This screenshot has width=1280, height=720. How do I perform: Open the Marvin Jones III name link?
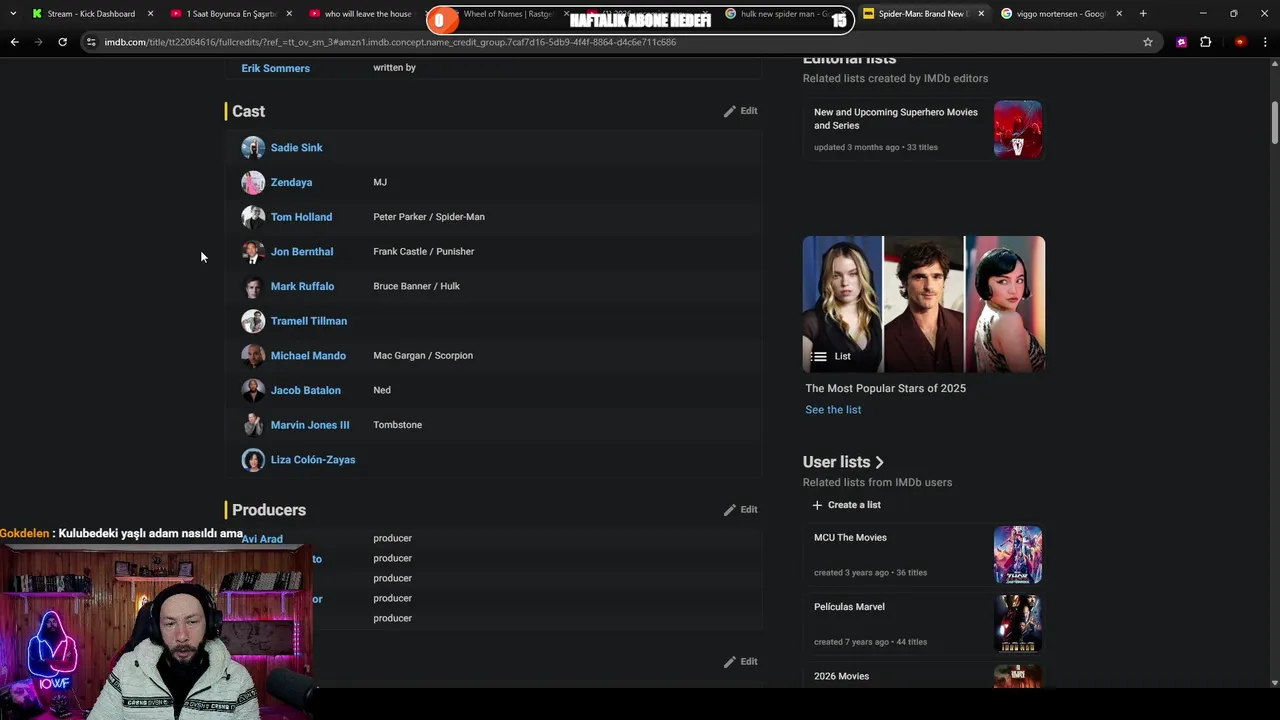(x=310, y=425)
